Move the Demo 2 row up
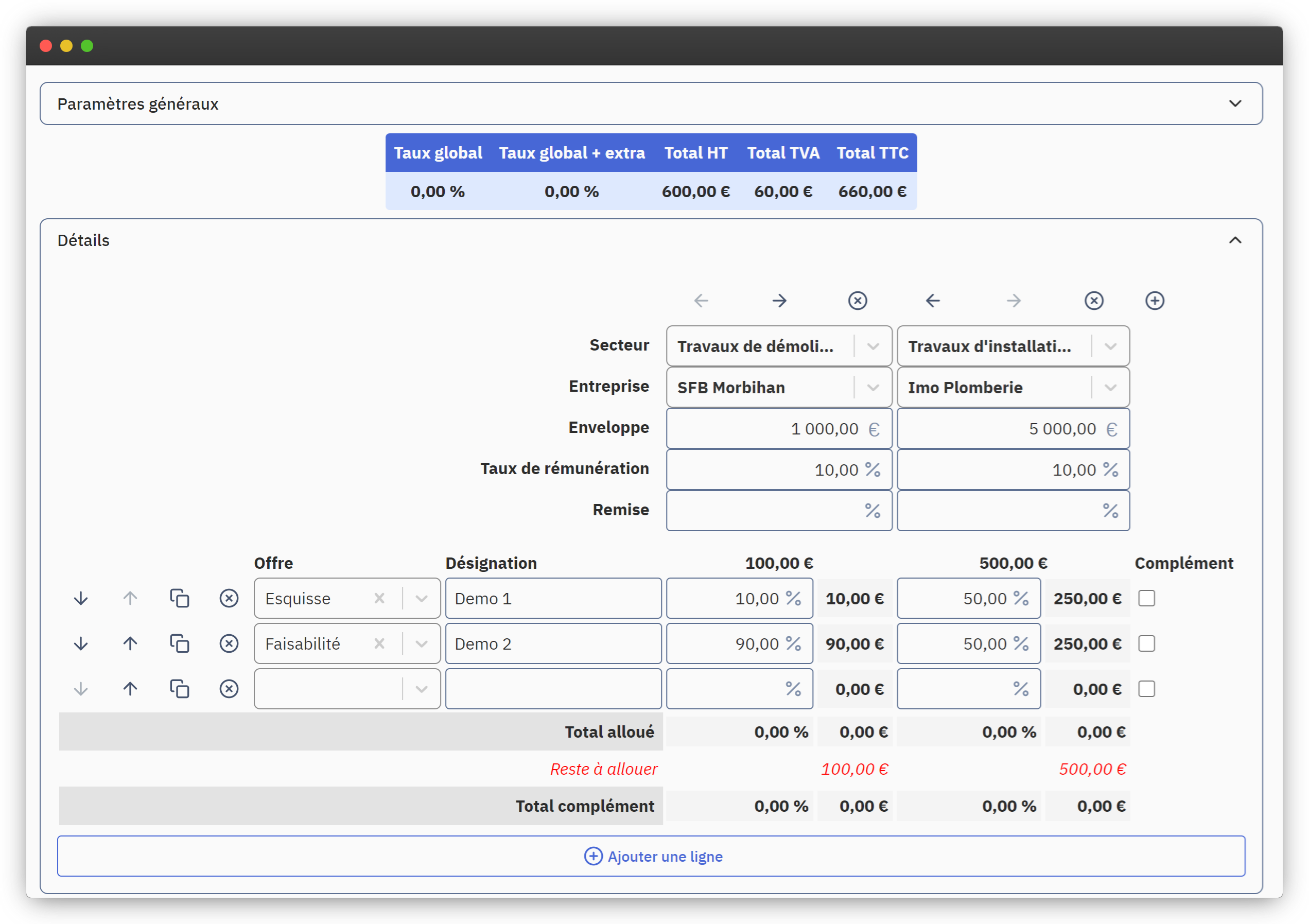This screenshot has width=1309, height=924. pos(130,643)
